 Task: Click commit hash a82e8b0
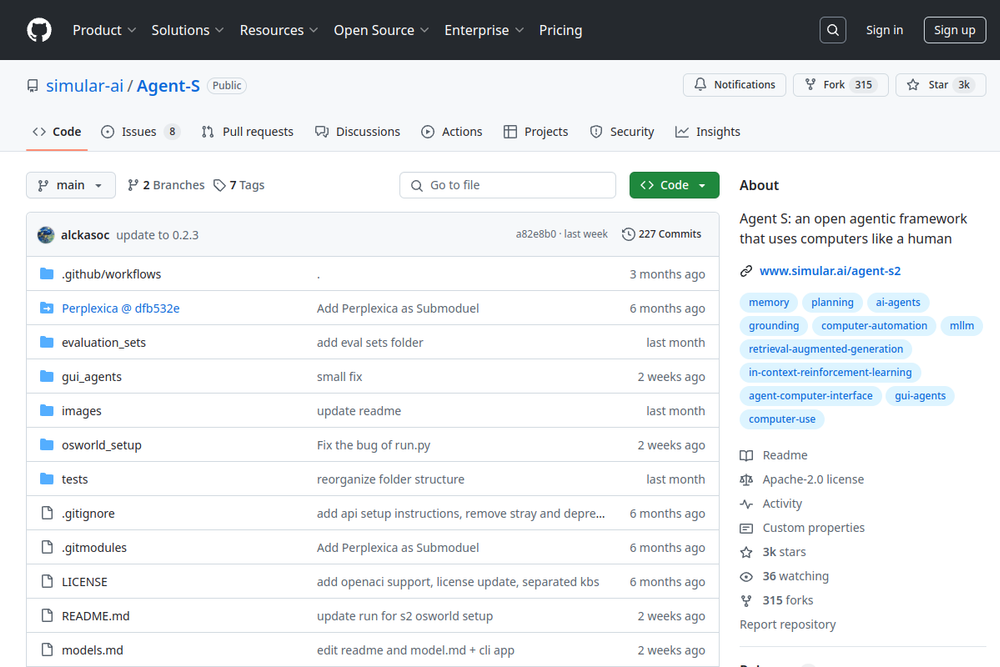536,234
